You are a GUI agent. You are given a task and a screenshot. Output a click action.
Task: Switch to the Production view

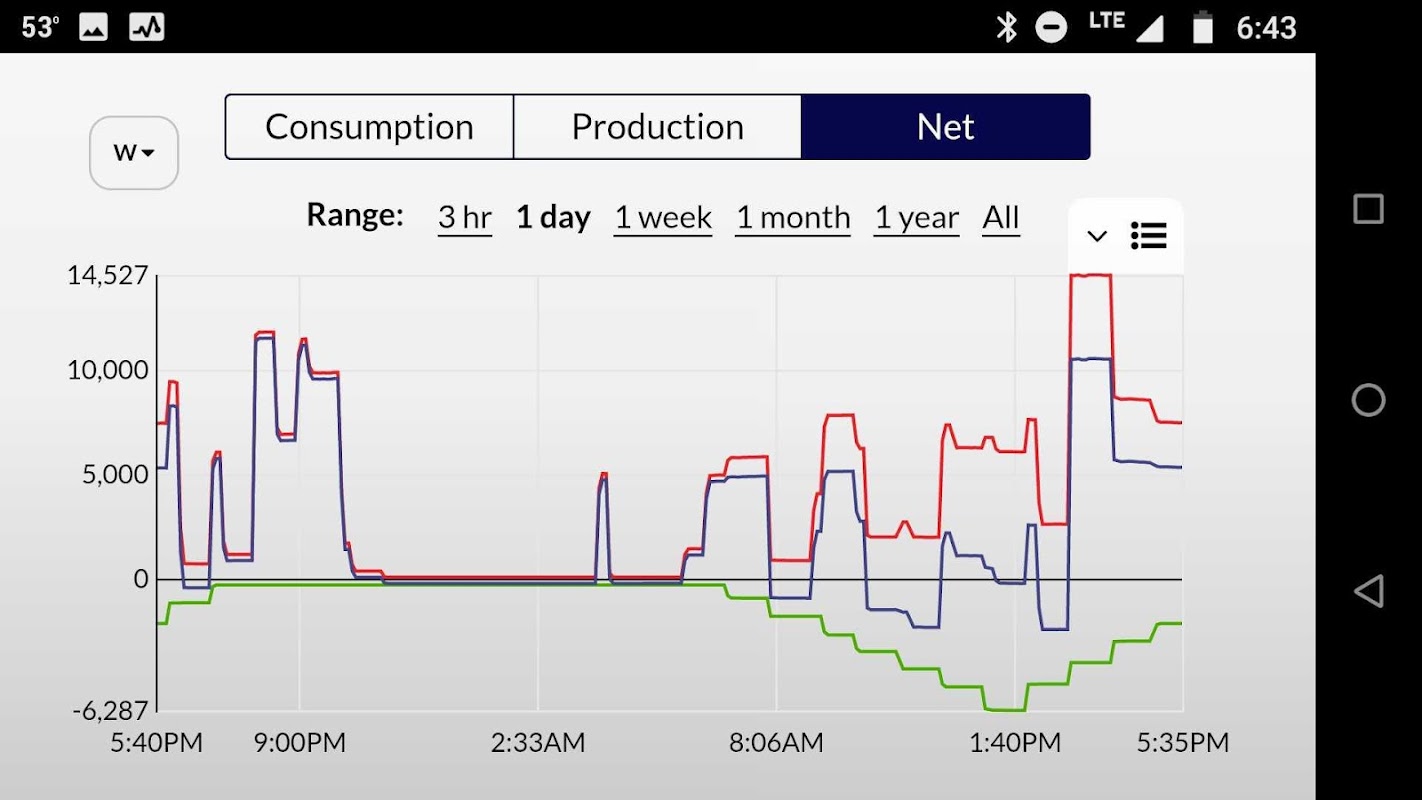tap(657, 127)
